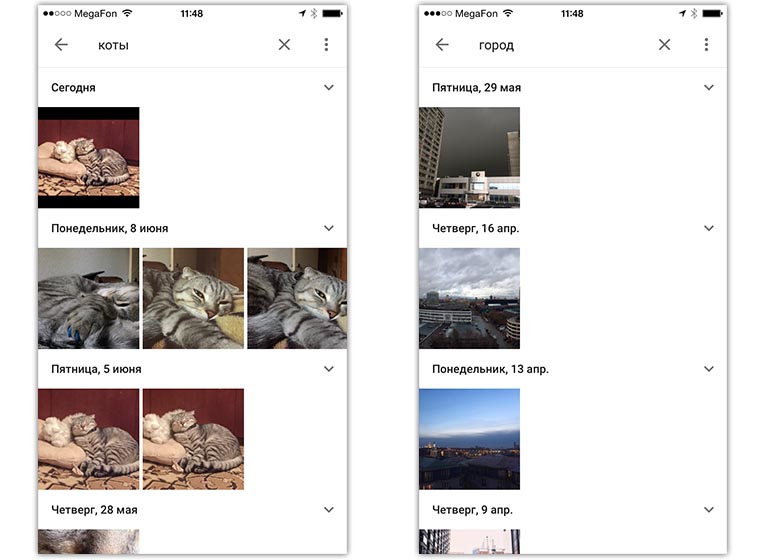760x560 pixels.
Task: Collapse the "Сегодня" section
Action: [328, 88]
